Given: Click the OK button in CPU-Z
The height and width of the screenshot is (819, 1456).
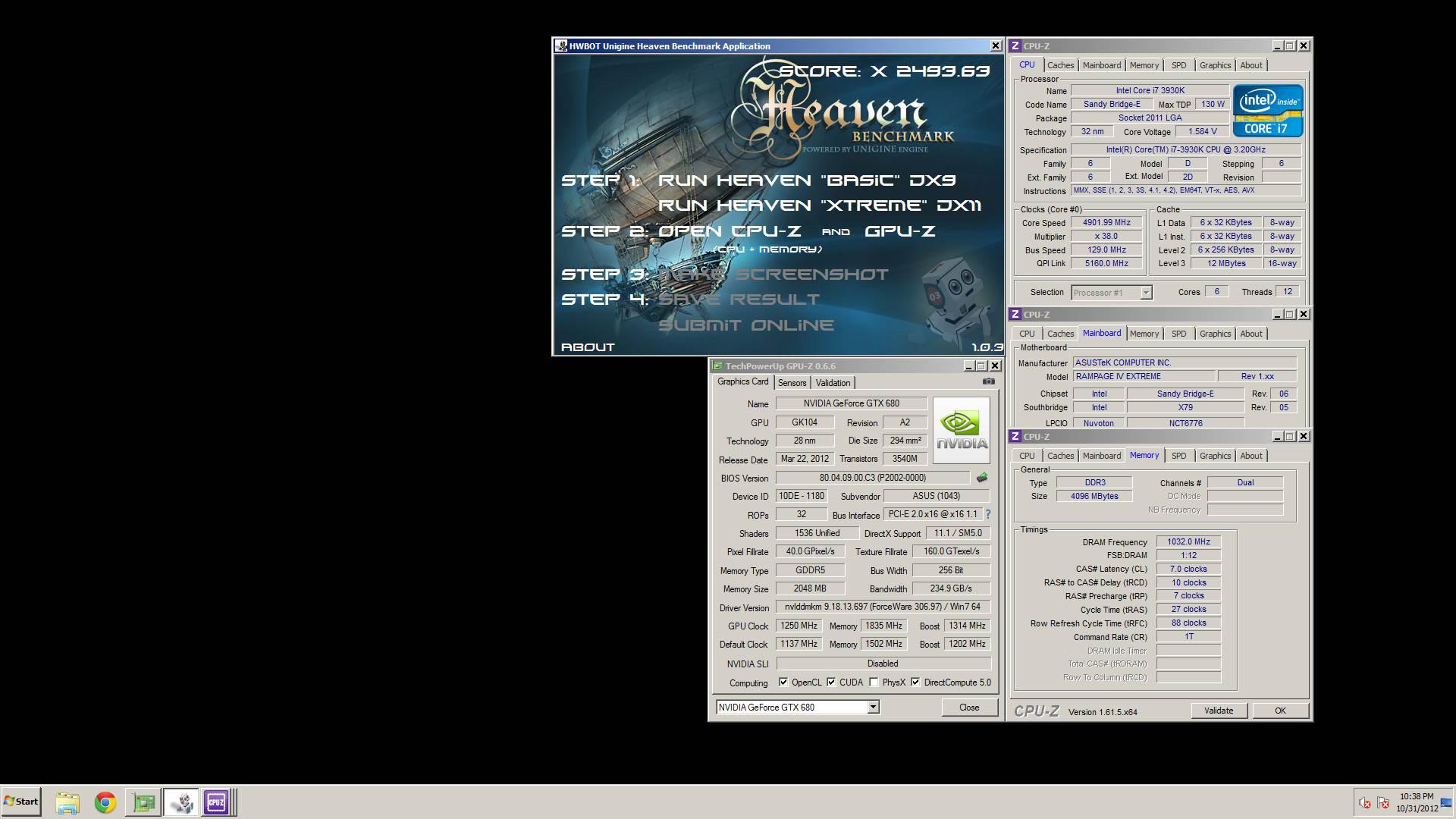Looking at the screenshot, I should coord(1280,711).
